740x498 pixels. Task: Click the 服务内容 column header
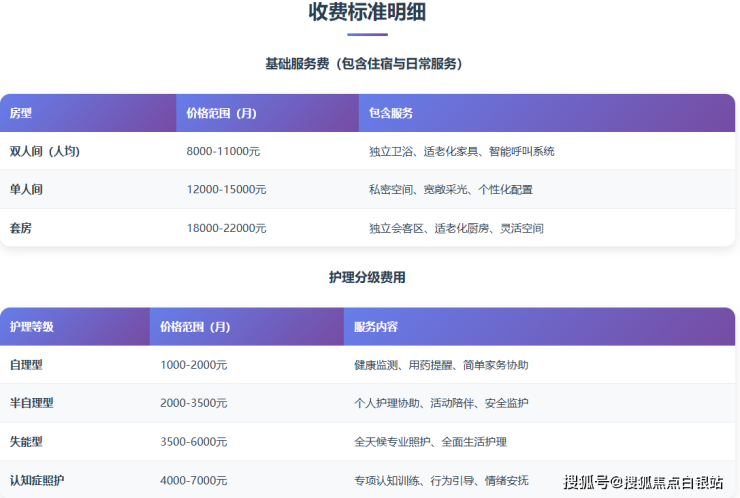pos(376,326)
